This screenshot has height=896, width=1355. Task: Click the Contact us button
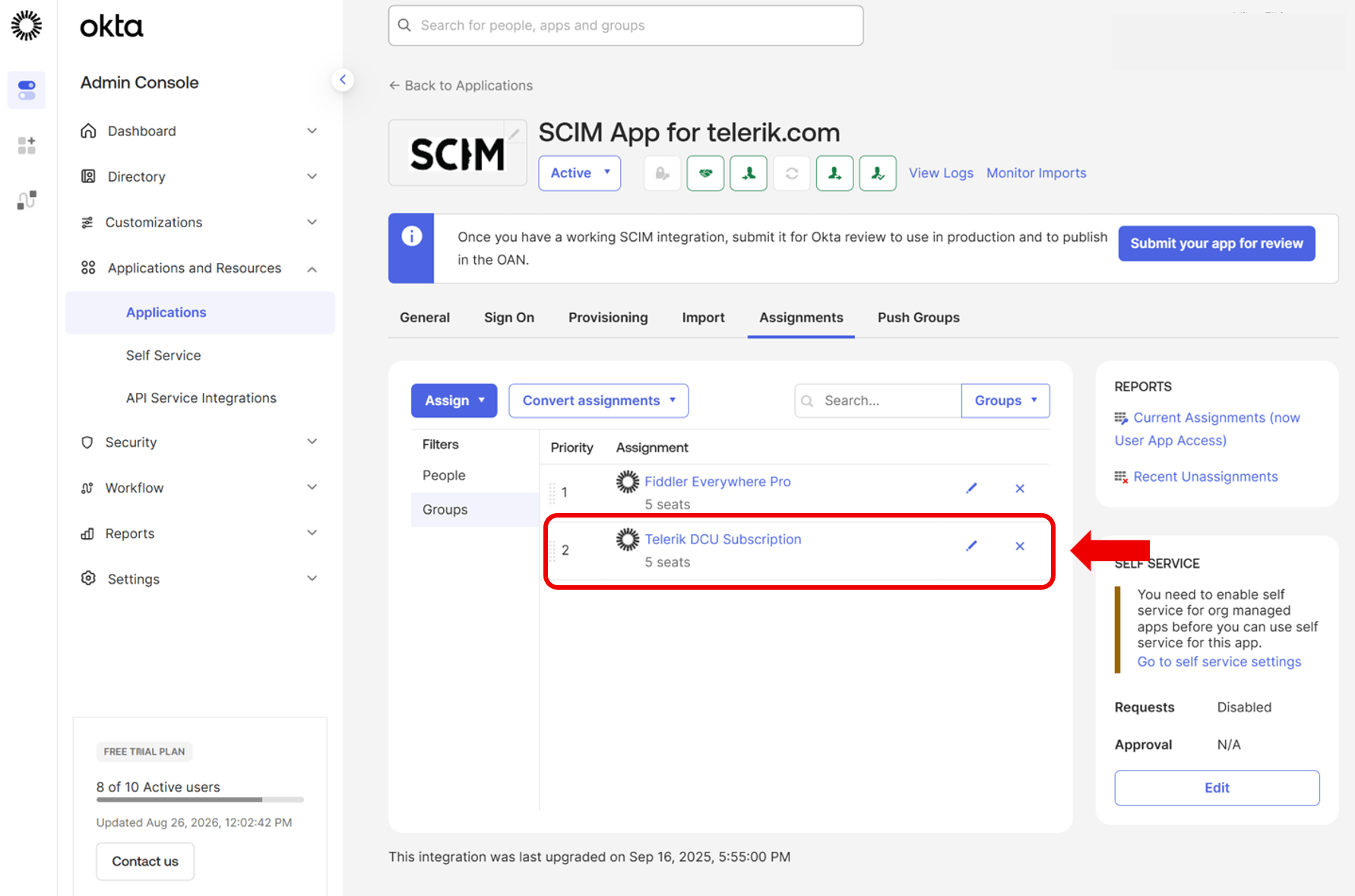click(x=145, y=862)
